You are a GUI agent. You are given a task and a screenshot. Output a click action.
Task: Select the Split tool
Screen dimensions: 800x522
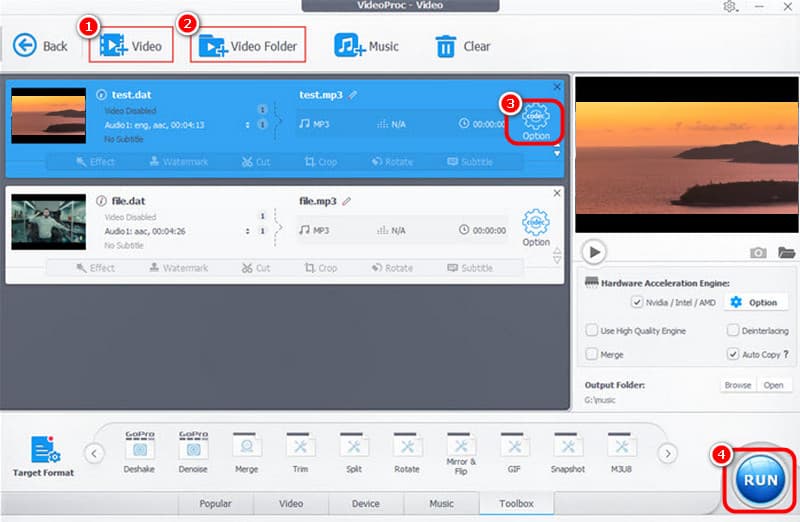click(x=354, y=453)
